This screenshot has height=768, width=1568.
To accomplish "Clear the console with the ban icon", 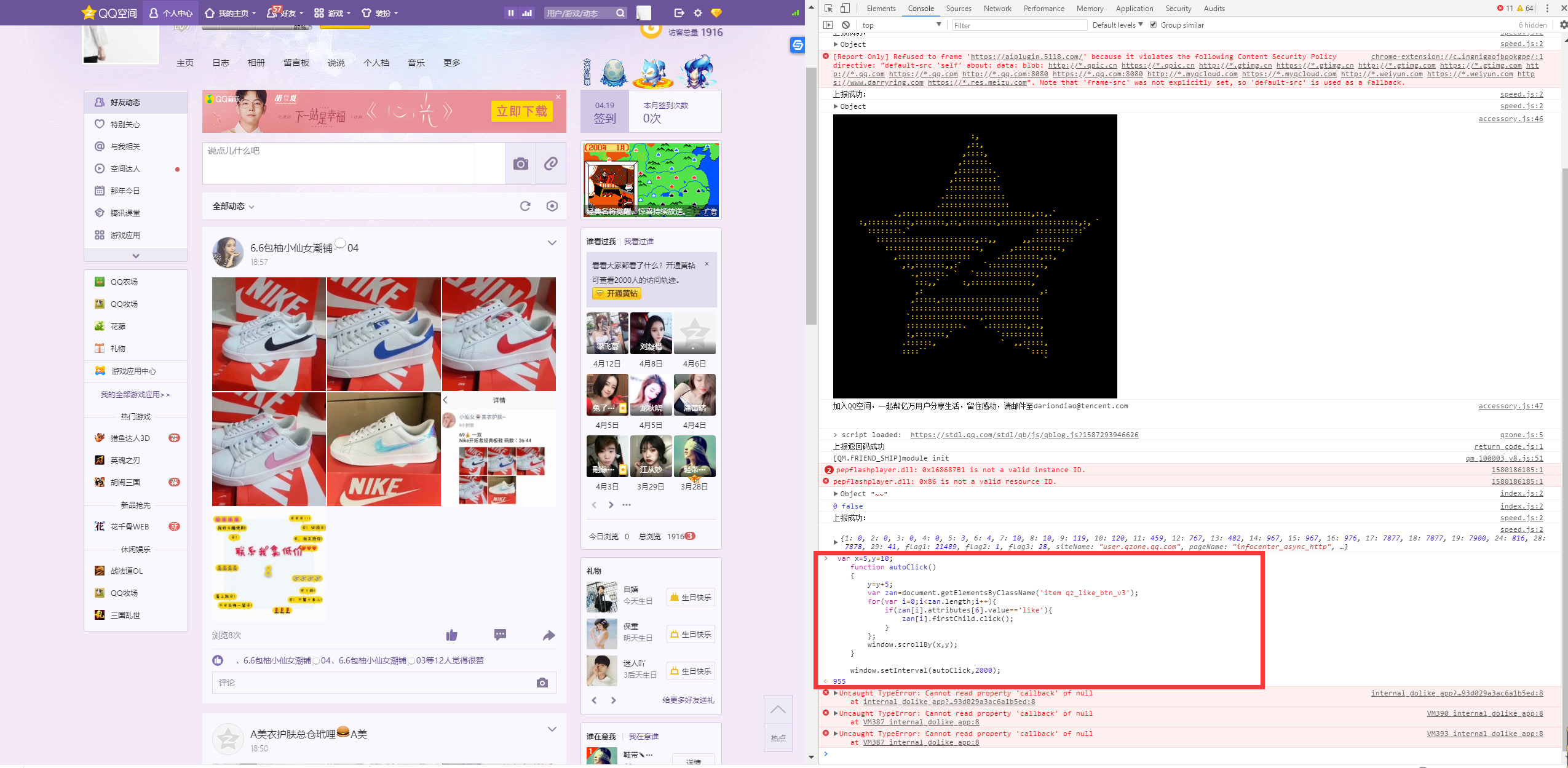I will (x=845, y=25).
